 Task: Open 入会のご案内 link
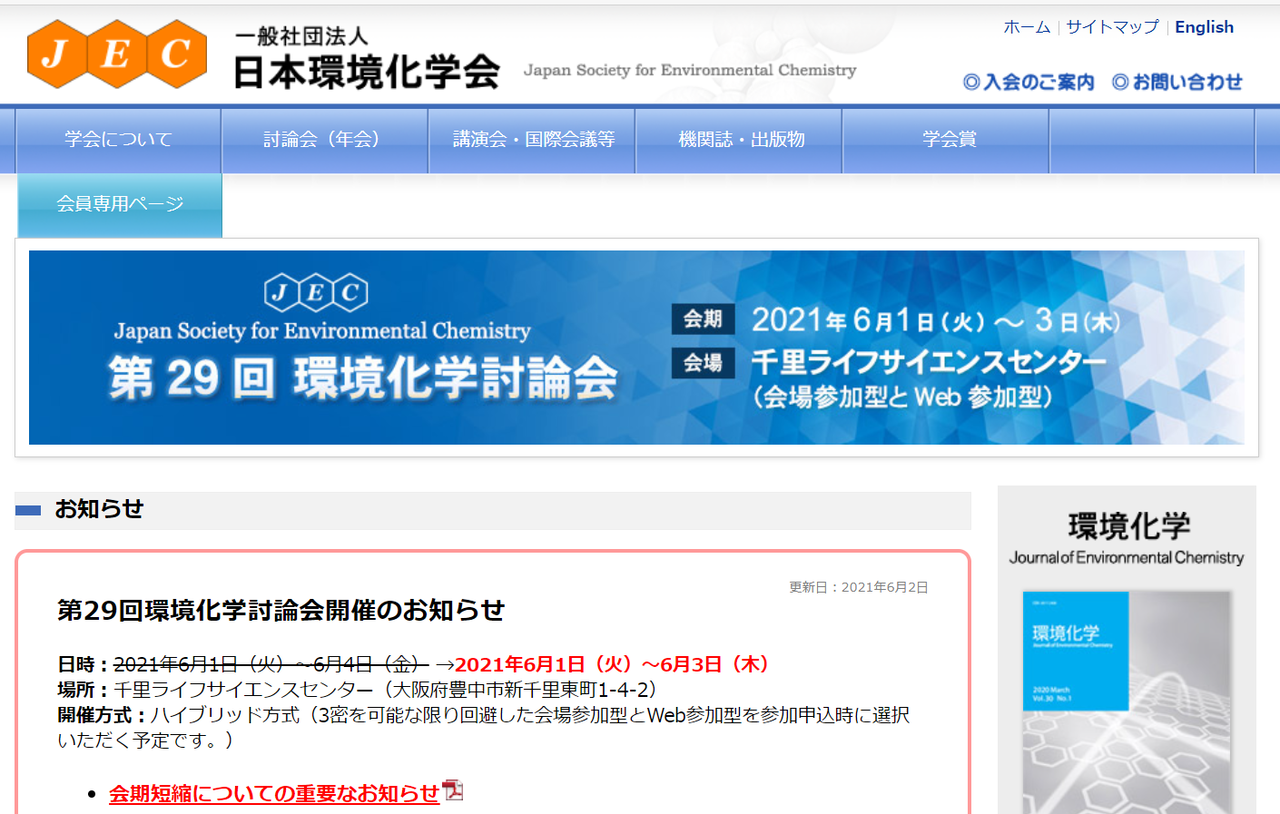(x=1029, y=82)
